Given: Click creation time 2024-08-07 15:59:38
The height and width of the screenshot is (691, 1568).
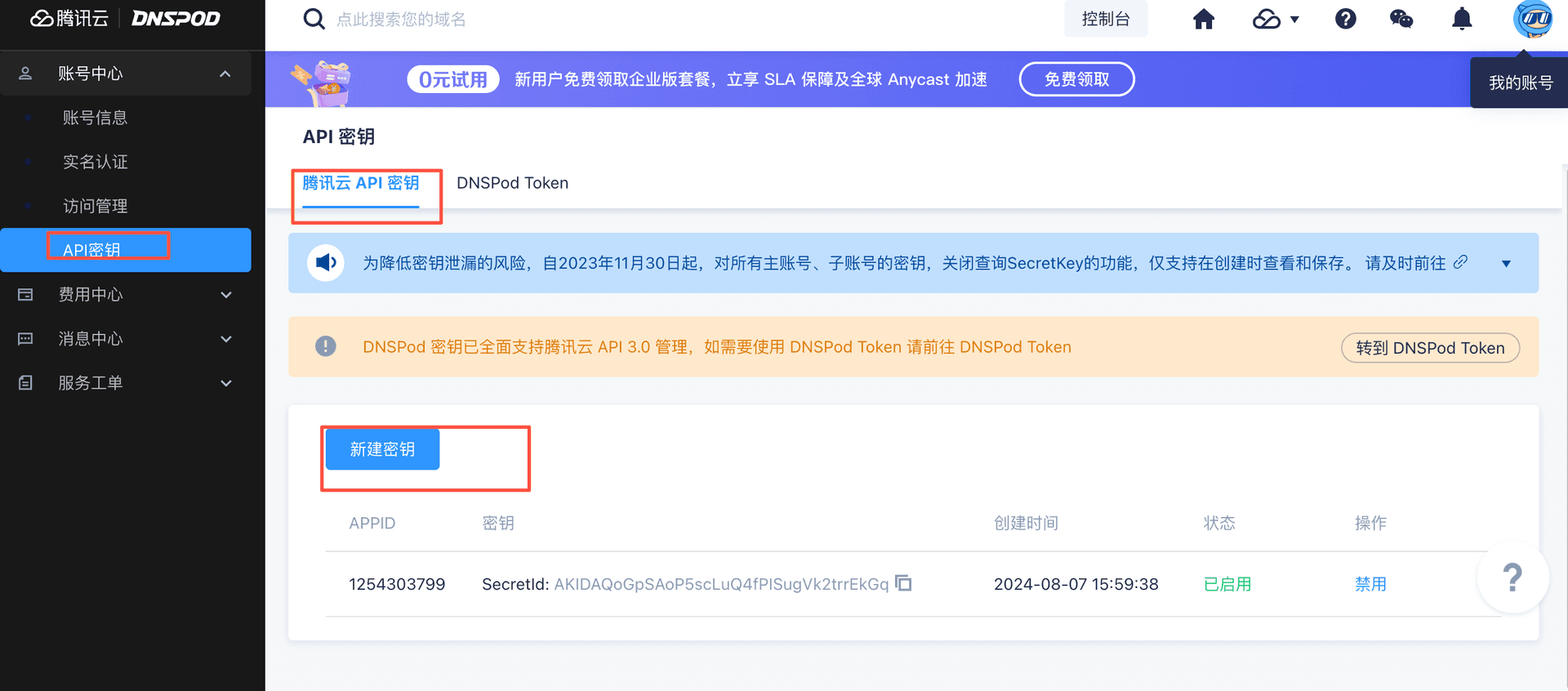Looking at the screenshot, I should point(1076,584).
